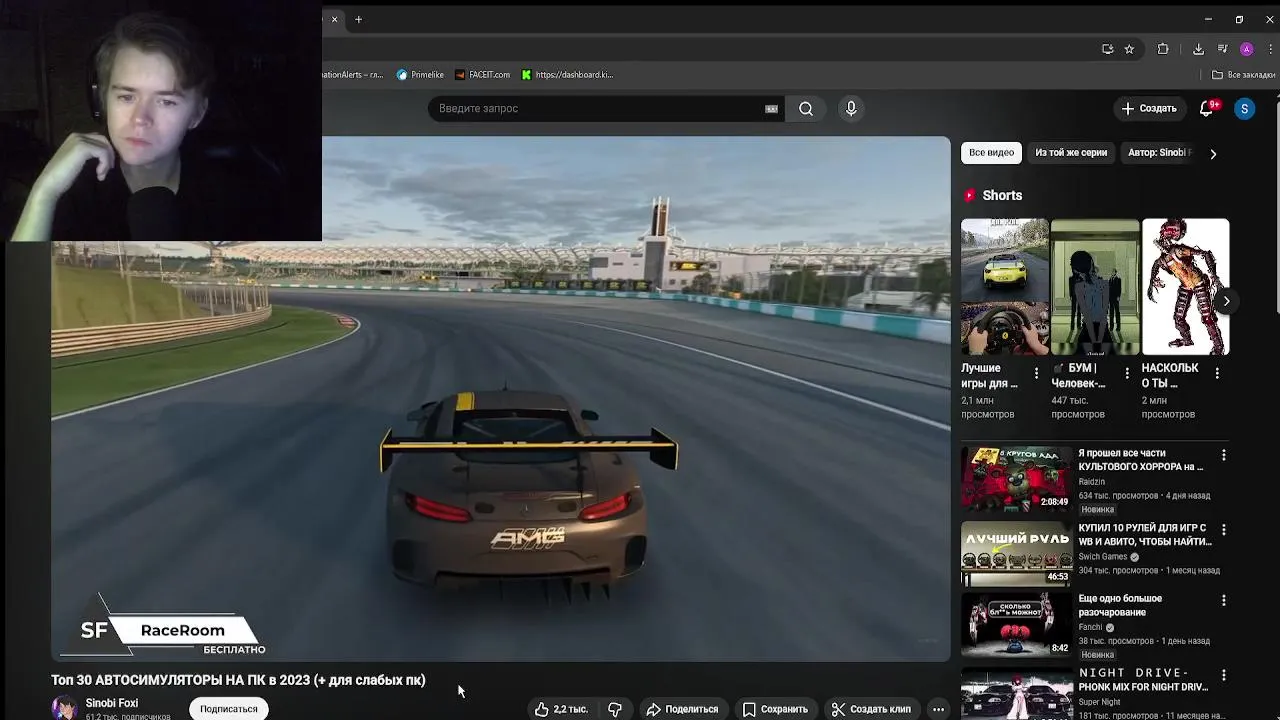Open БУМ Человек short thumbnail
Image resolution: width=1280 pixels, height=720 pixels.
pyautogui.click(x=1095, y=287)
